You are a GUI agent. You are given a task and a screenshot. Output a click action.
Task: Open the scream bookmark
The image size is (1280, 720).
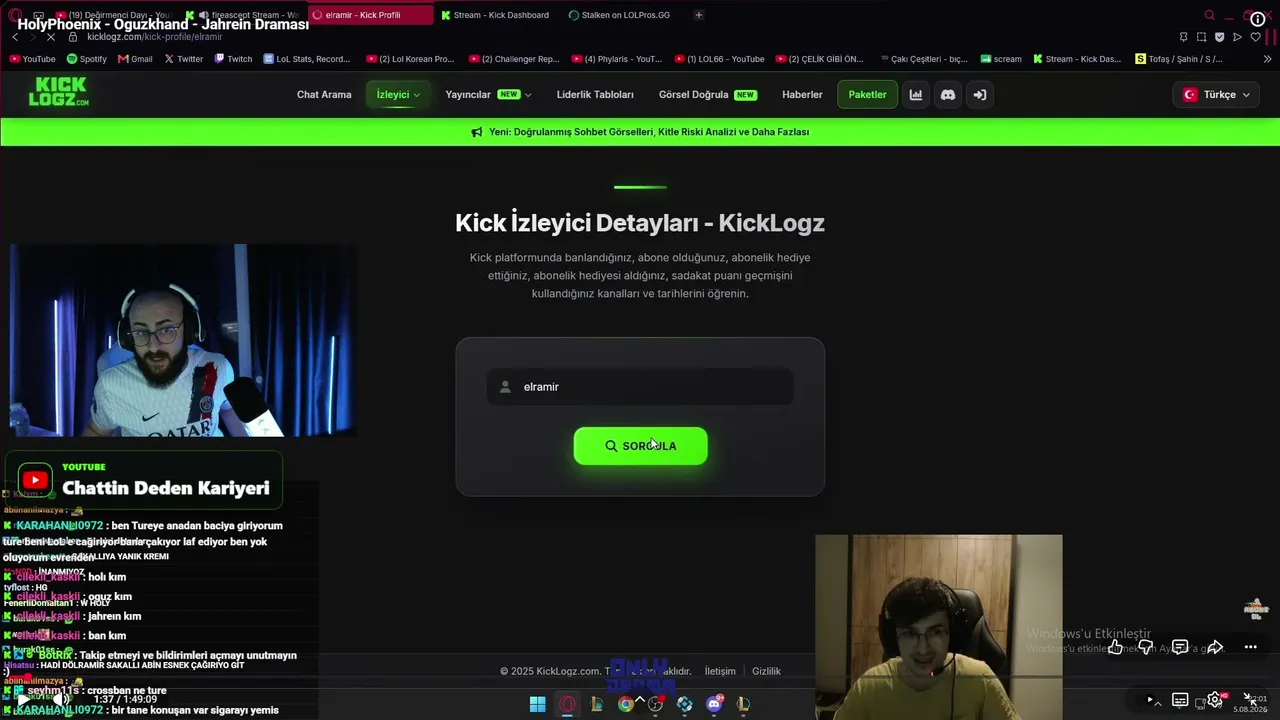click(1001, 59)
